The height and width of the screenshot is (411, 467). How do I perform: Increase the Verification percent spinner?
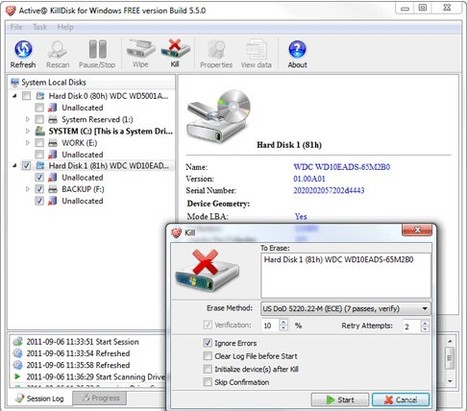click(x=283, y=322)
